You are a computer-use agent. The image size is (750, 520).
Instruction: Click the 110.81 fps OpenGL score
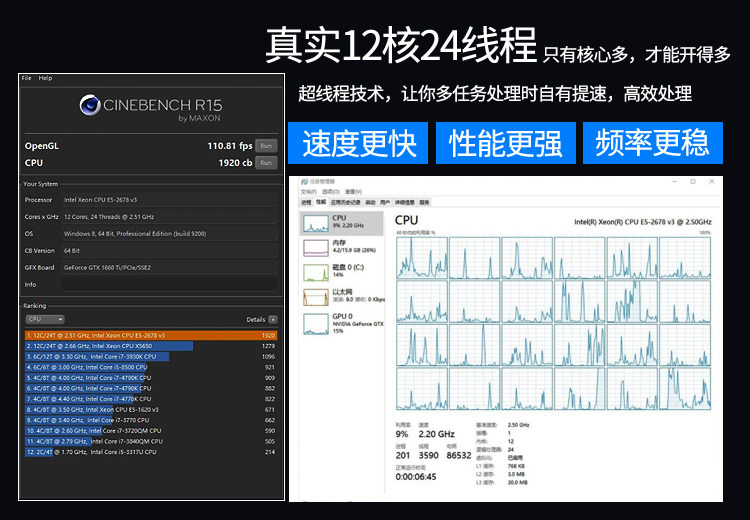(x=230, y=146)
